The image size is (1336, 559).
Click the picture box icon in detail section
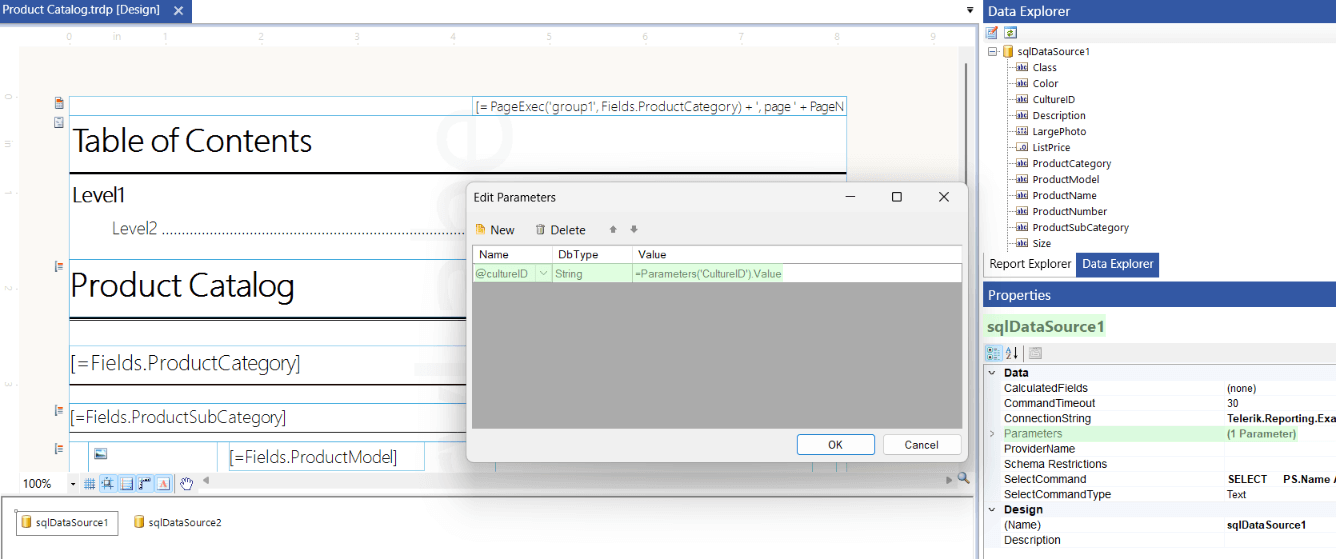click(100, 454)
